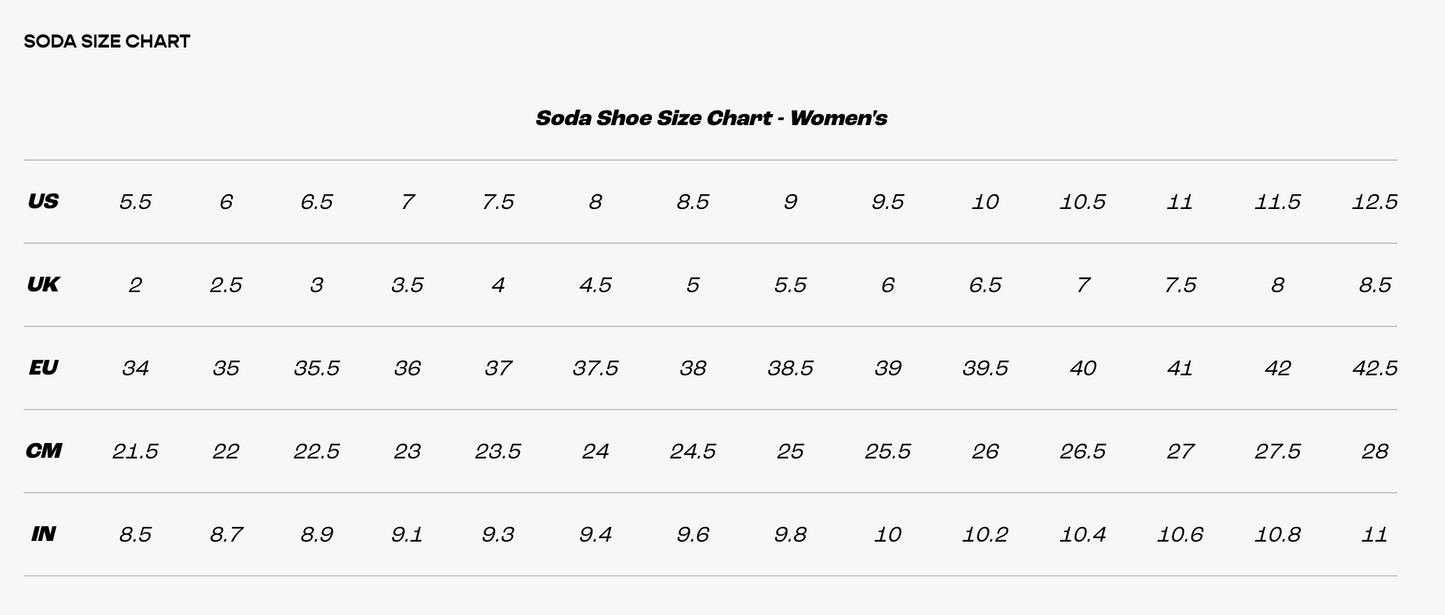Select US size 7.5 cell
Viewport: 1445px width, 615px height.
coord(497,202)
